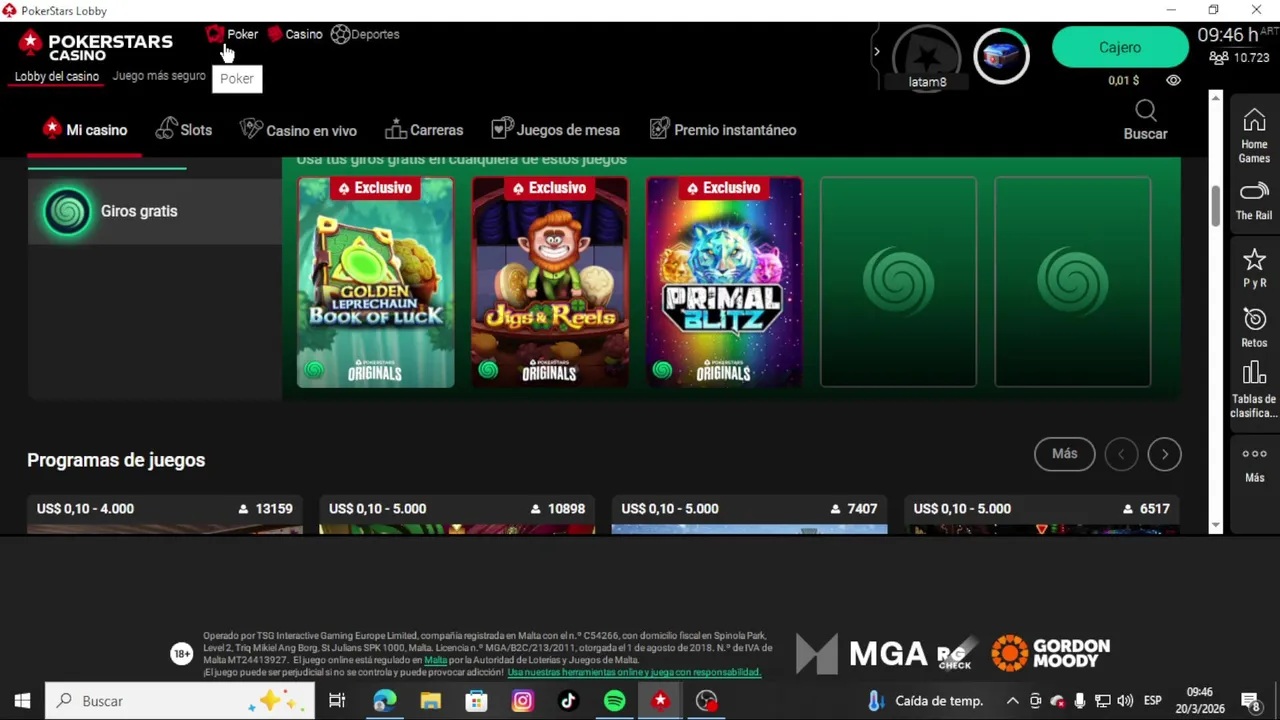The height and width of the screenshot is (720, 1280).
Task: Open Home Games sidebar icon
Action: point(1254,137)
